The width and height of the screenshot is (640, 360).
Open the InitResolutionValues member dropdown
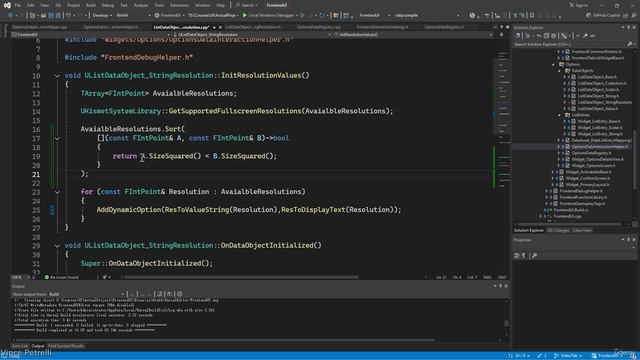(413, 35)
